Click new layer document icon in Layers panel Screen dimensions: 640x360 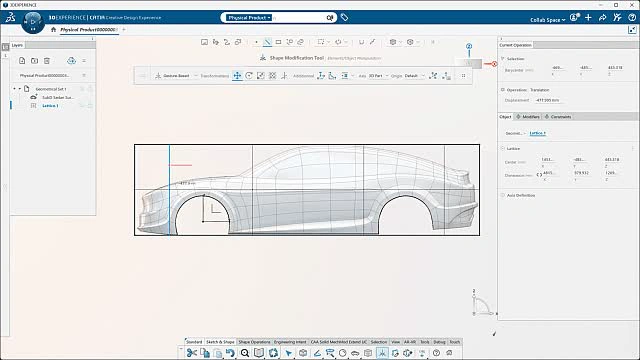coord(22,61)
